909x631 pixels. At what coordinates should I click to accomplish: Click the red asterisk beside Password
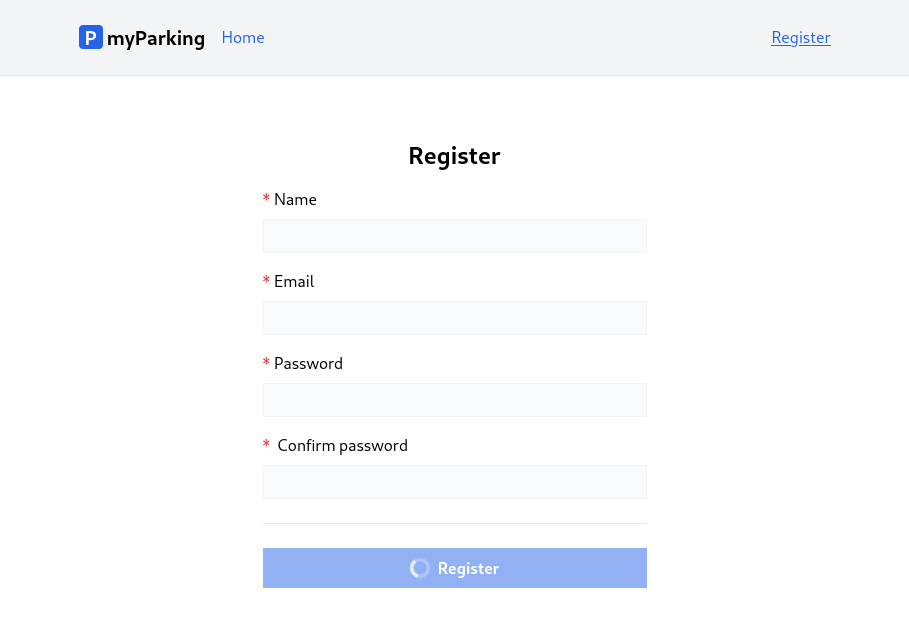266,362
